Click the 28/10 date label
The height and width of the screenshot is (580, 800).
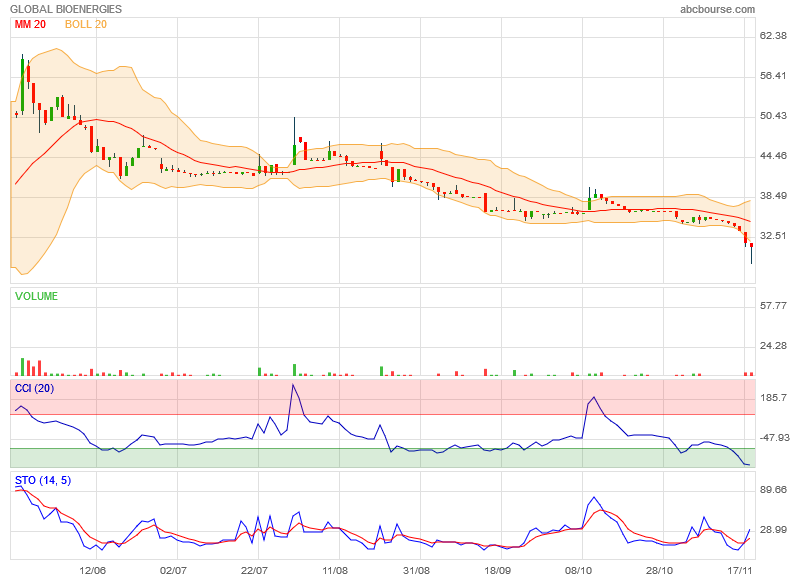[x=659, y=570]
